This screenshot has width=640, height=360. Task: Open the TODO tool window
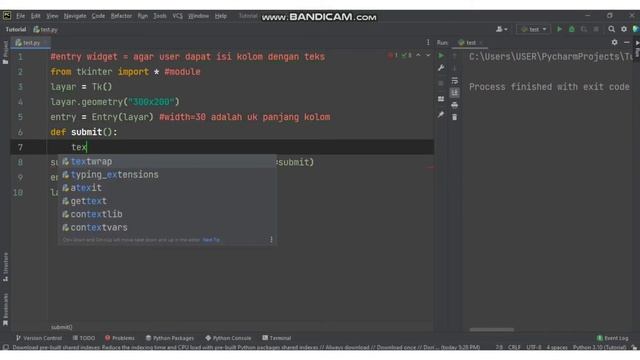[x=84, y=338]
